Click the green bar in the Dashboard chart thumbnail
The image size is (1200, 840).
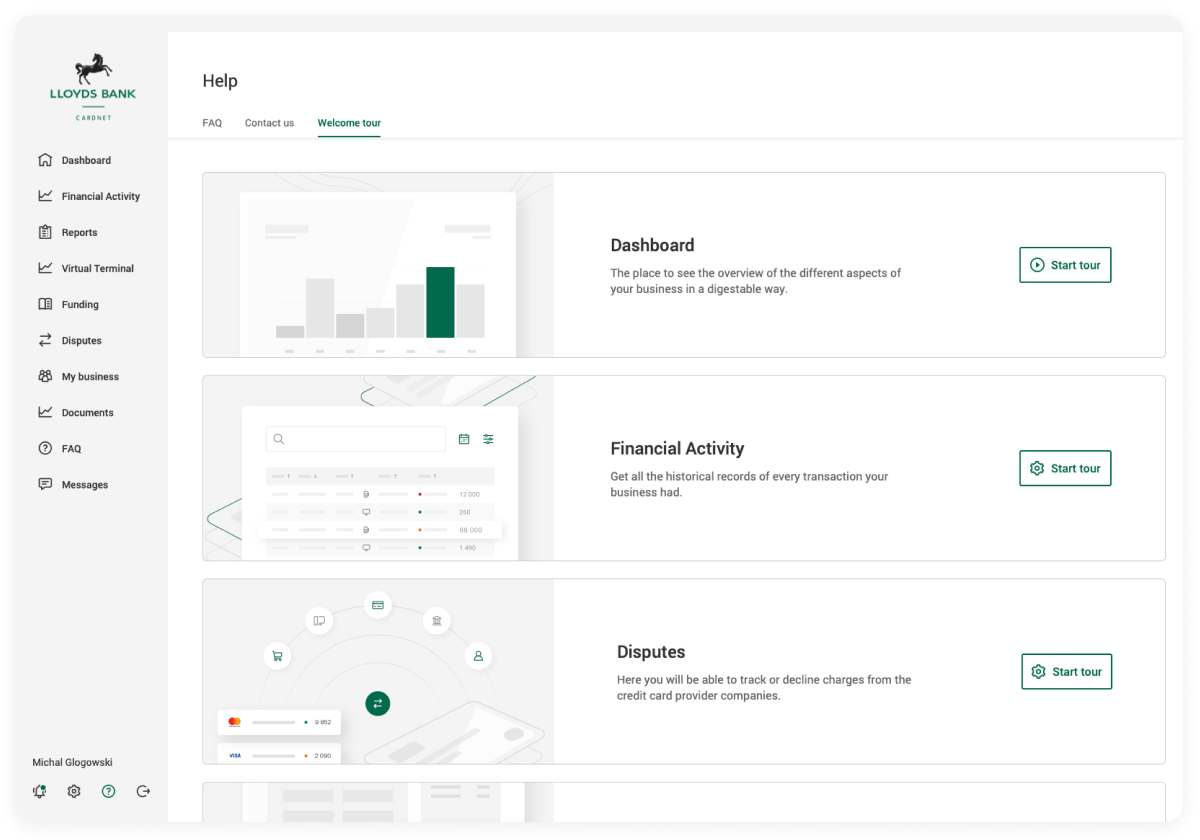point(440,300)
